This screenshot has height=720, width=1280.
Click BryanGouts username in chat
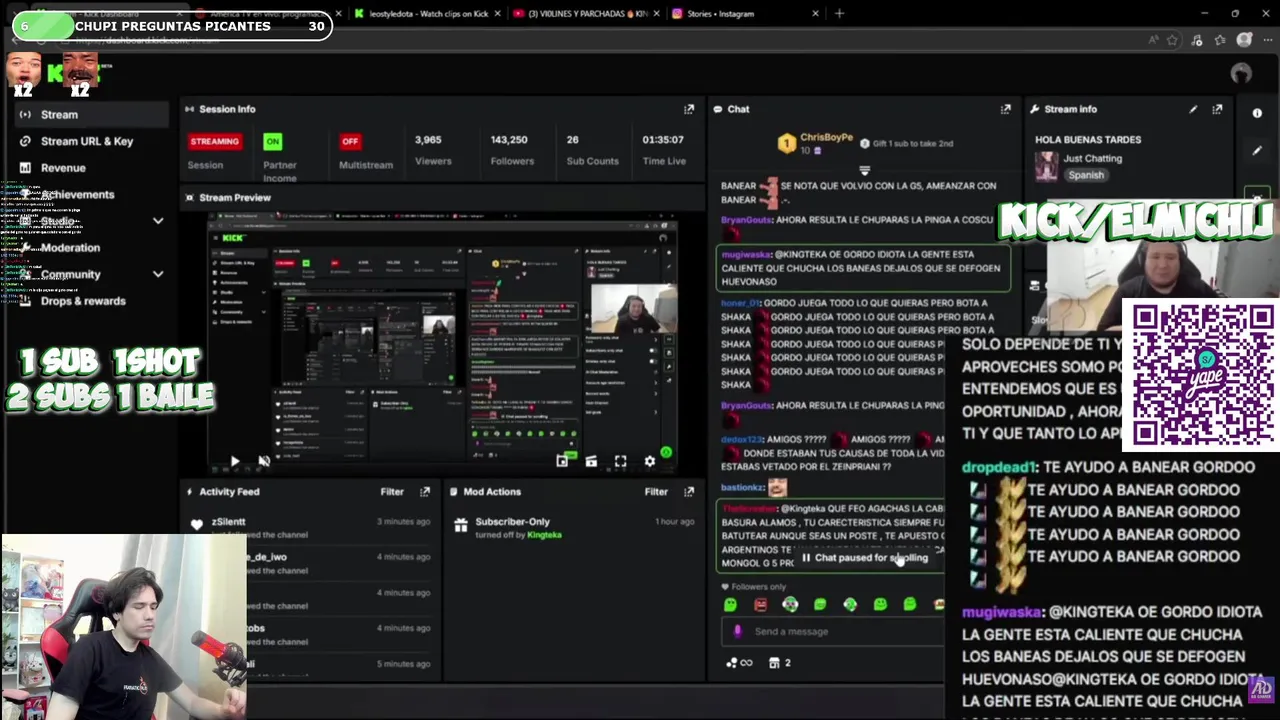coord(746,220)
